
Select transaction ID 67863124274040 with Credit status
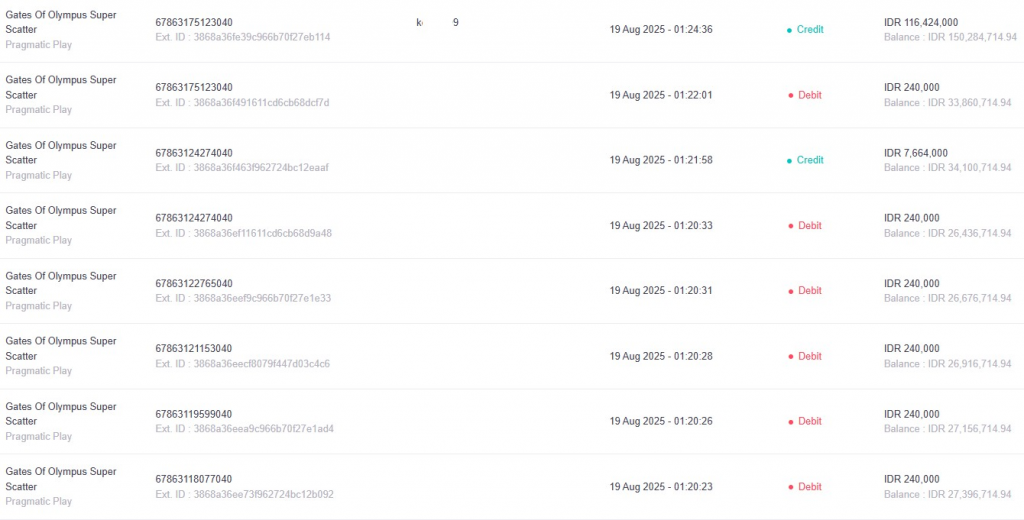[194, 153]
